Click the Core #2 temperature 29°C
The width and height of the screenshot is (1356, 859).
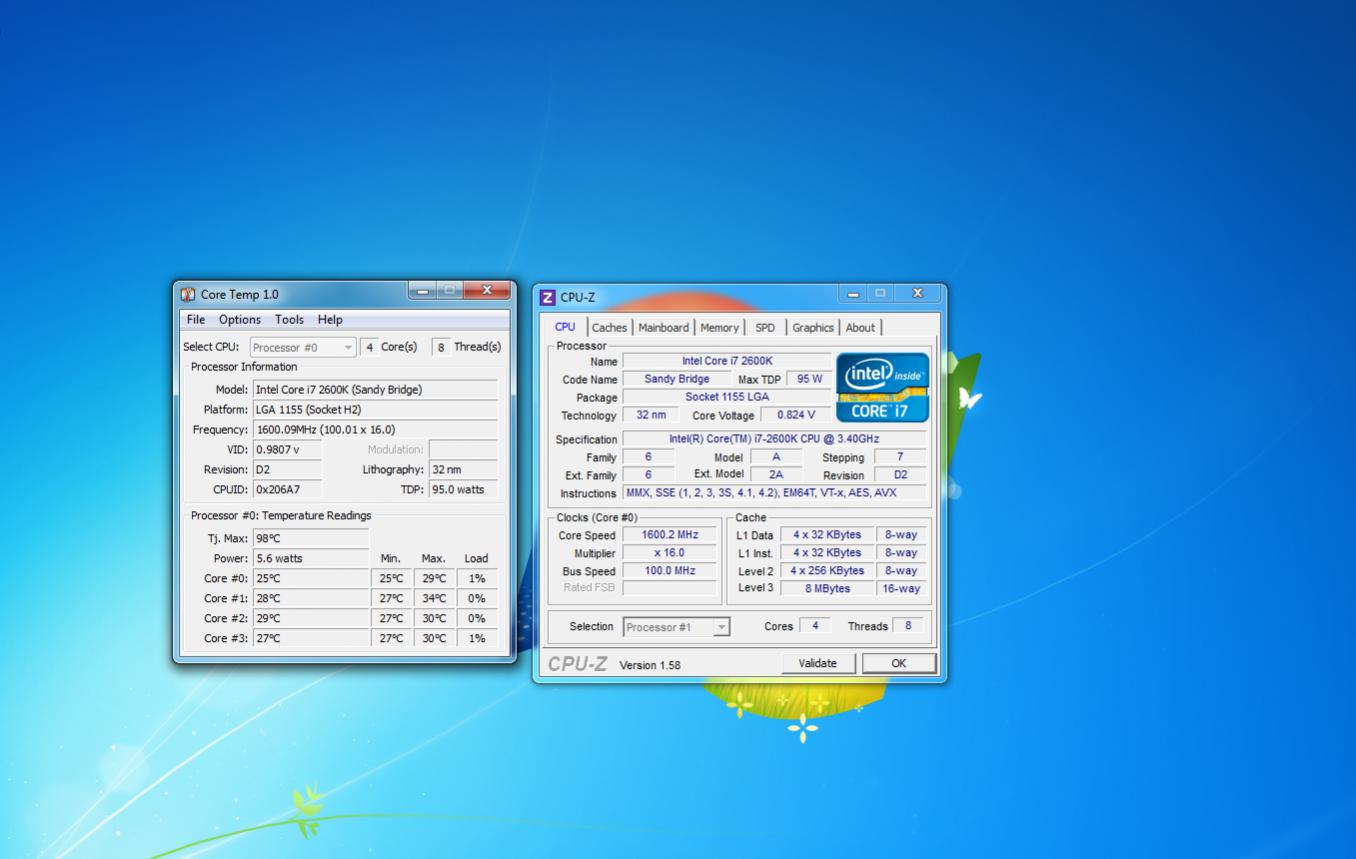pos(311,618)
